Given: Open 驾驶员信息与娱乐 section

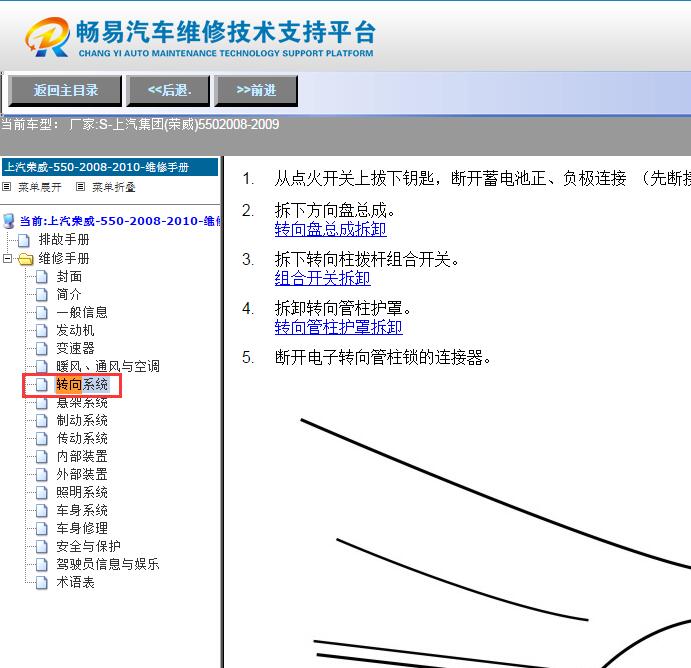Looking at the screenshot, I should click(x=108, y=564).
